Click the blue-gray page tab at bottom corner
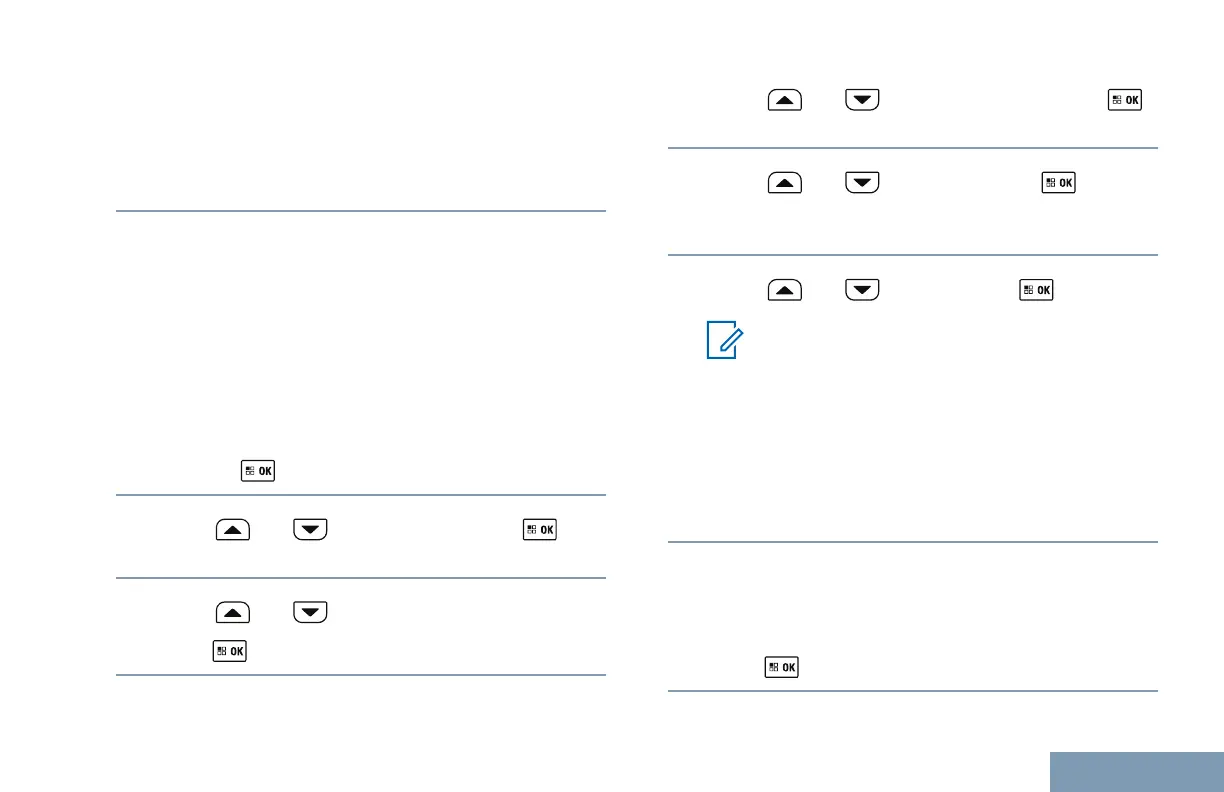The width and height of the screenshot is (1224, 792). pos(1138,771)
